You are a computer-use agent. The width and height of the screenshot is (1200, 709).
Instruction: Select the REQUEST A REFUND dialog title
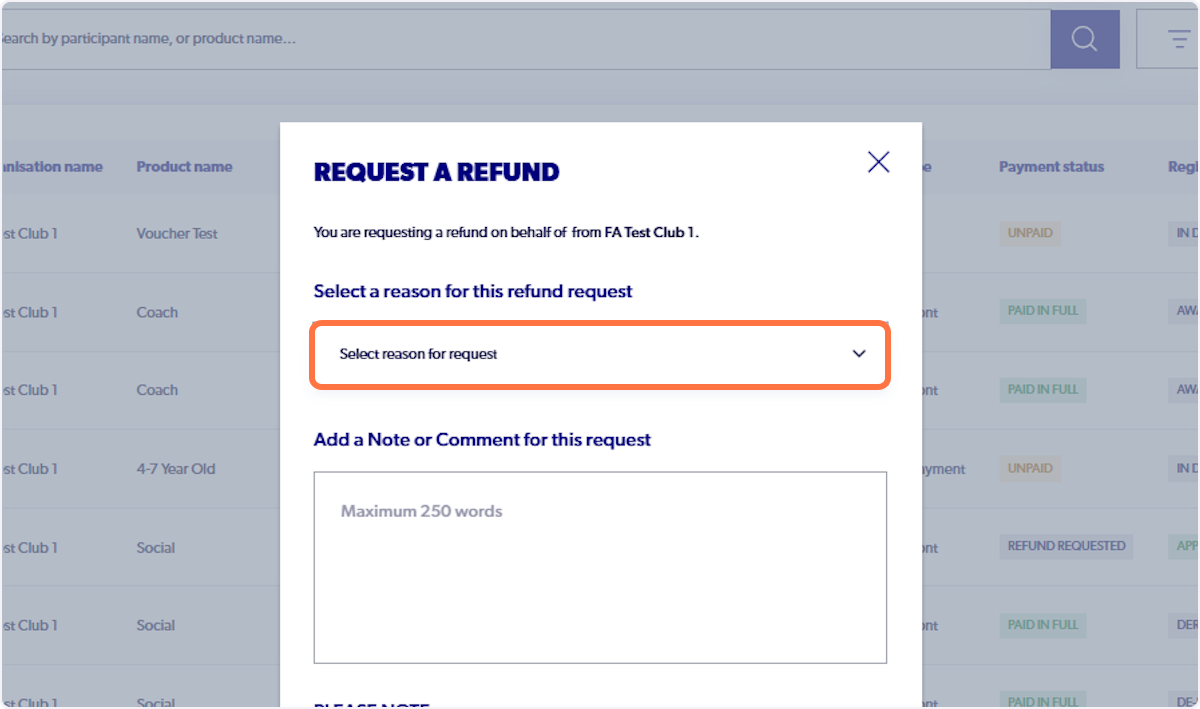click(436, 172)
